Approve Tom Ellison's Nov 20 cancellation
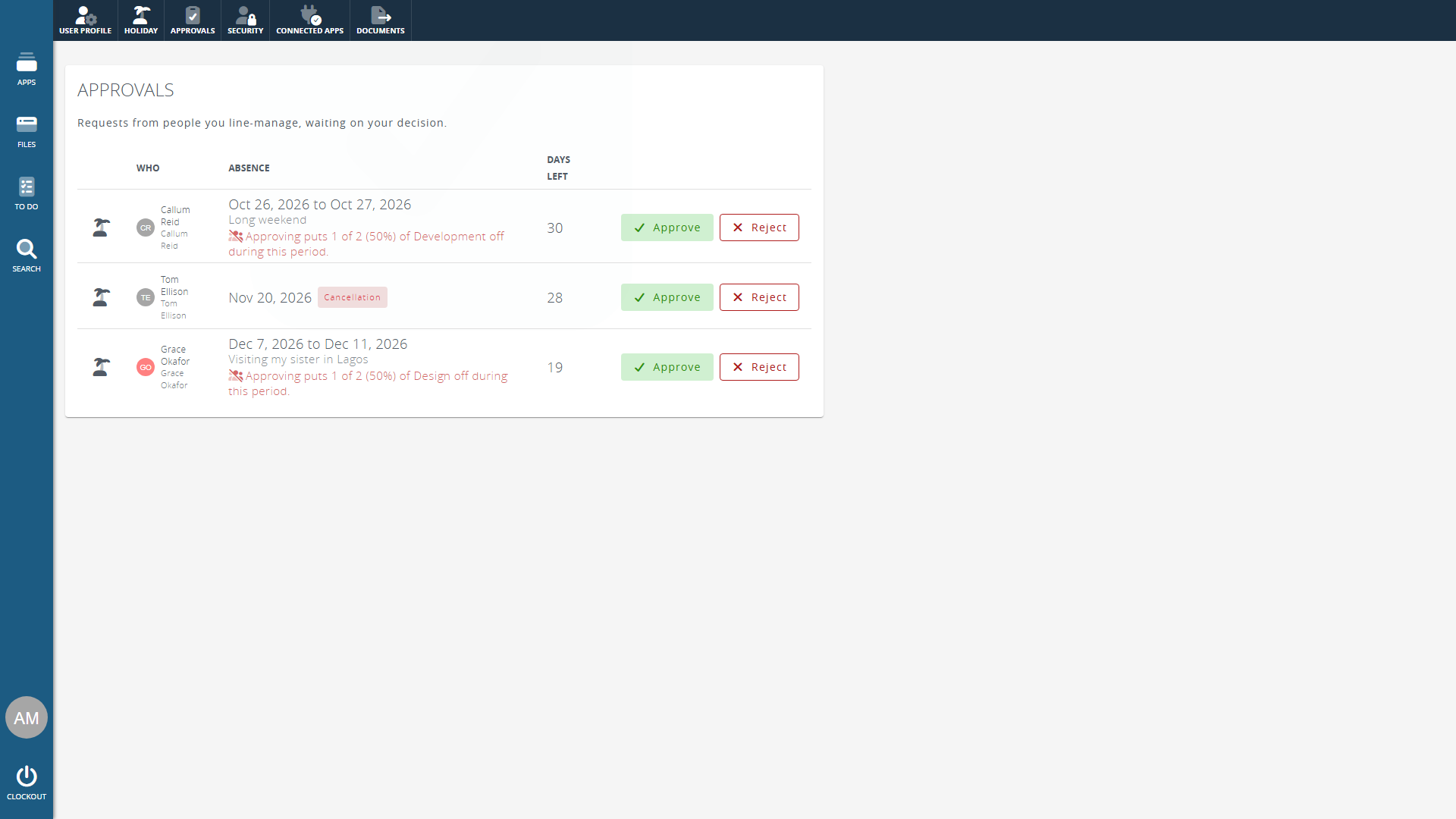Image resolution: width=1456 pixels, height=819 pixels. coord(667,297)
